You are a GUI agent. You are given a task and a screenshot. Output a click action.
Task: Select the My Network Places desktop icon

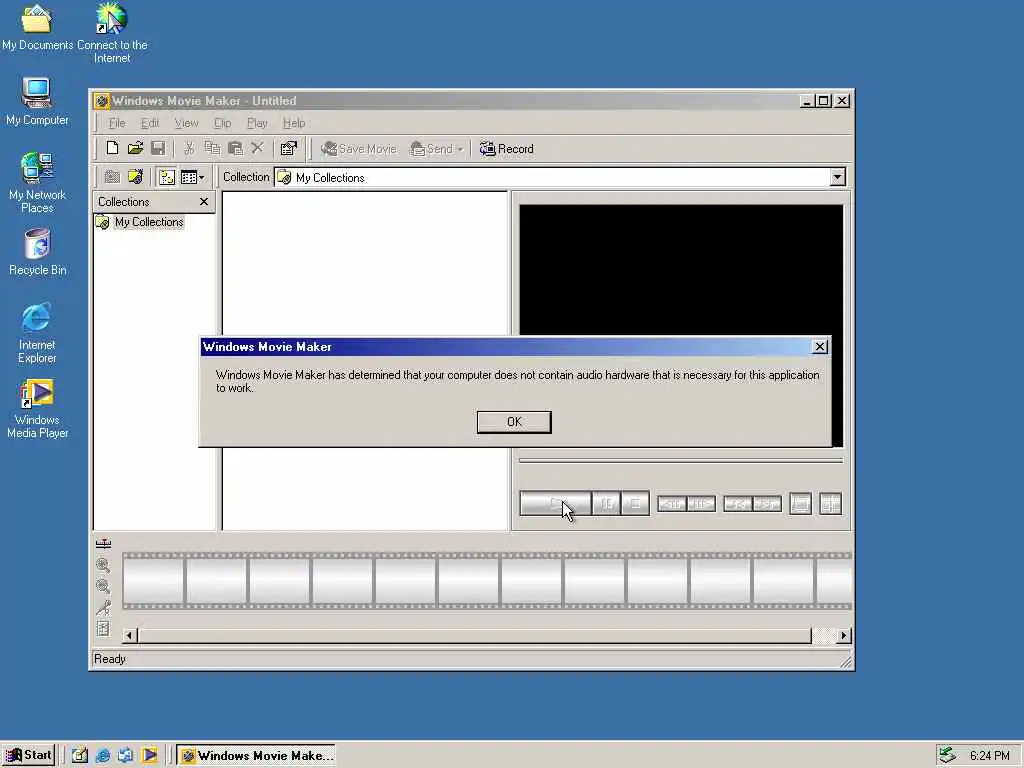[x=37, y=182]
